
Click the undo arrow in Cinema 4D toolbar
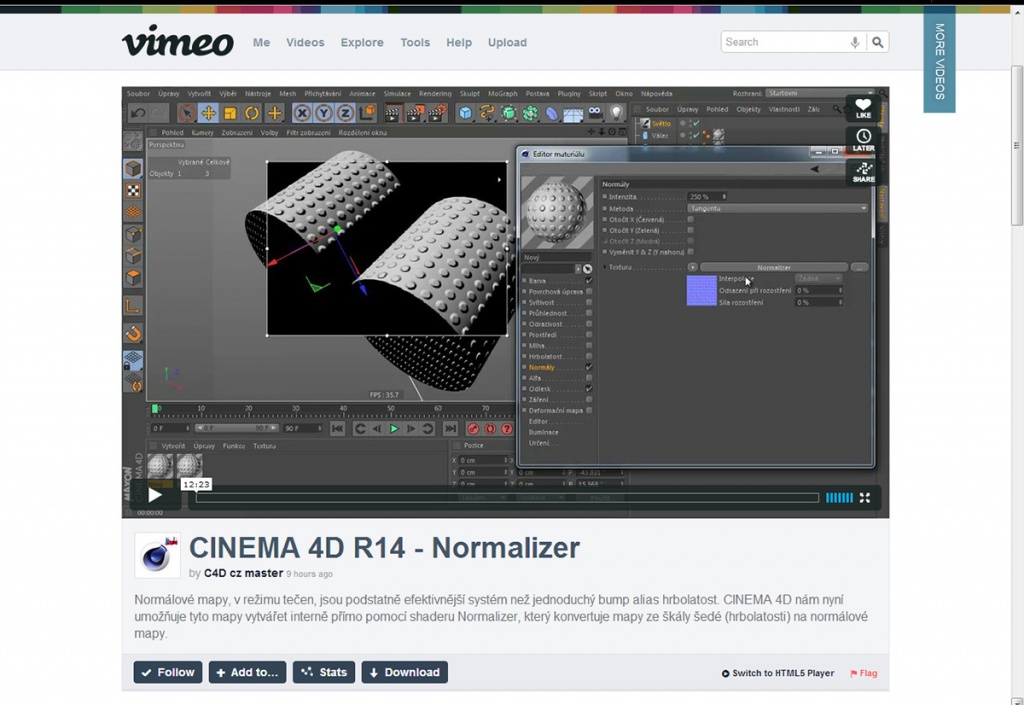coord(138,113)
